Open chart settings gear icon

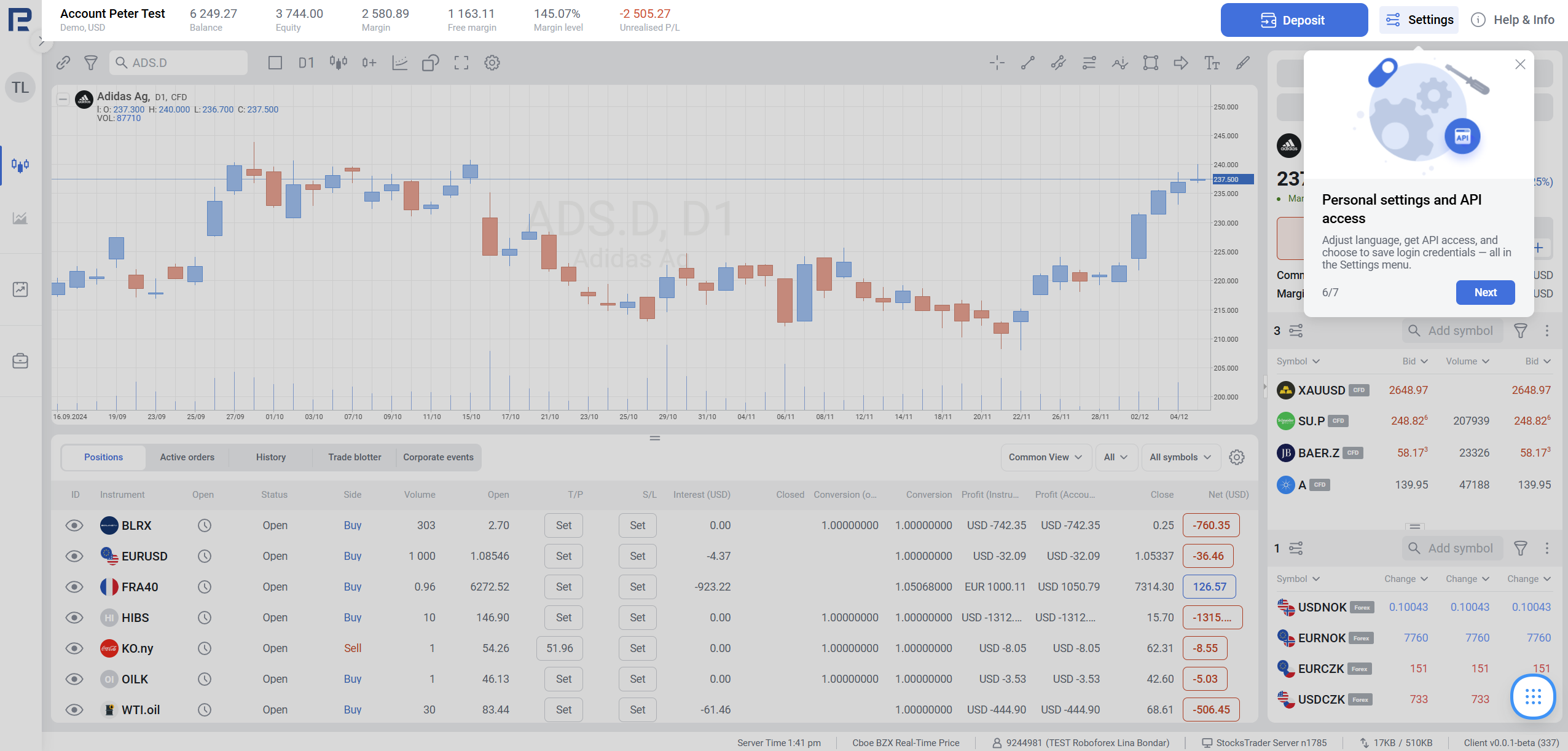tap(492, 63)
